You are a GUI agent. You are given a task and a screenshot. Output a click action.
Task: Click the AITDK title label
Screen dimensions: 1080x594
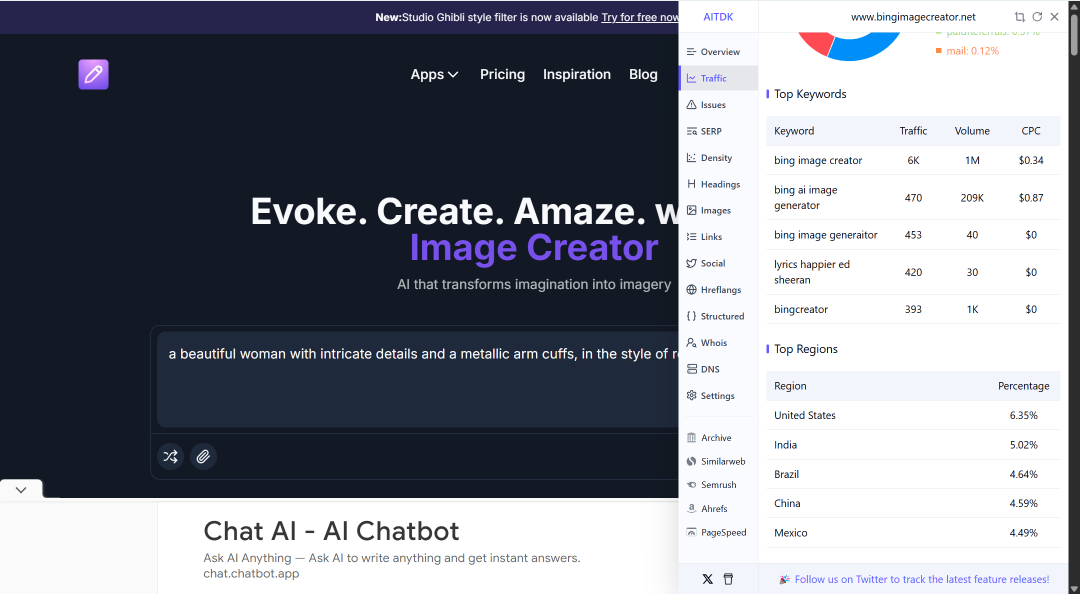pos(718,17)
